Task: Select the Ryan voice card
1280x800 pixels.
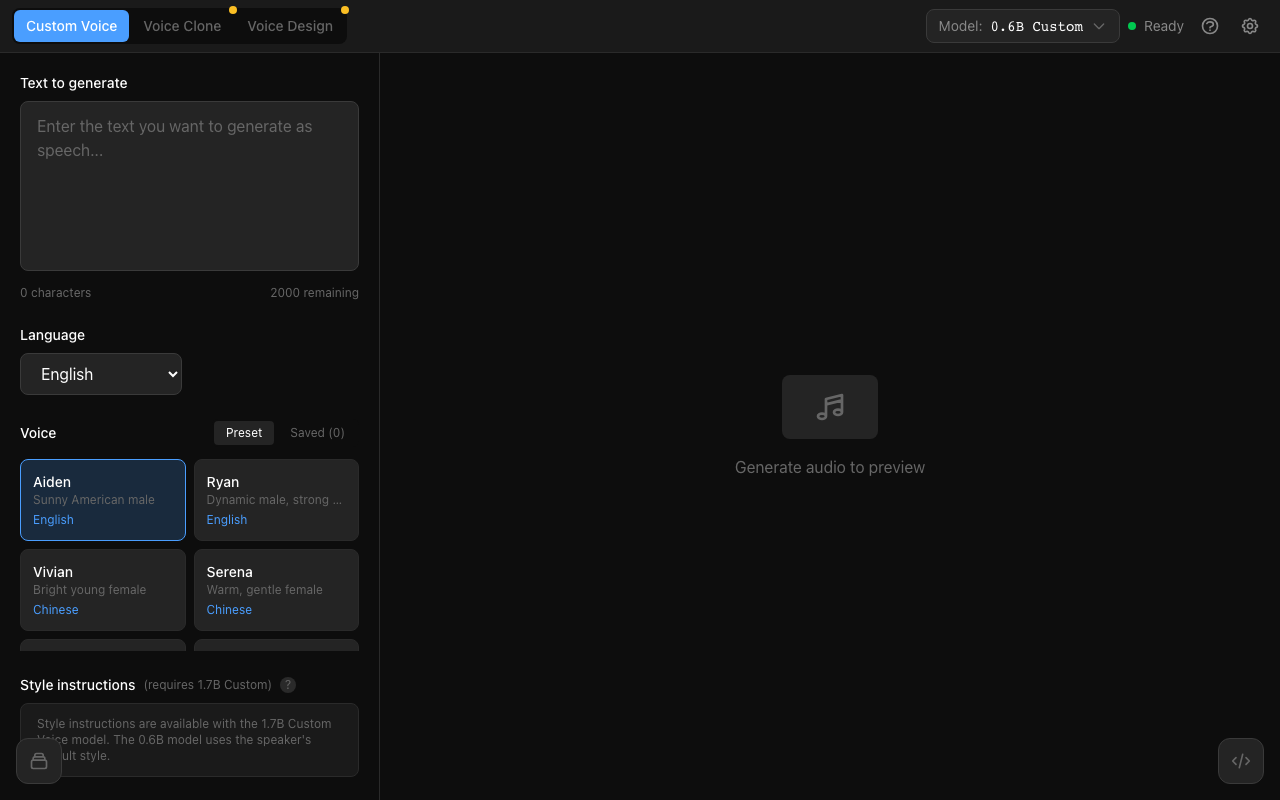Action: point(276,500)
